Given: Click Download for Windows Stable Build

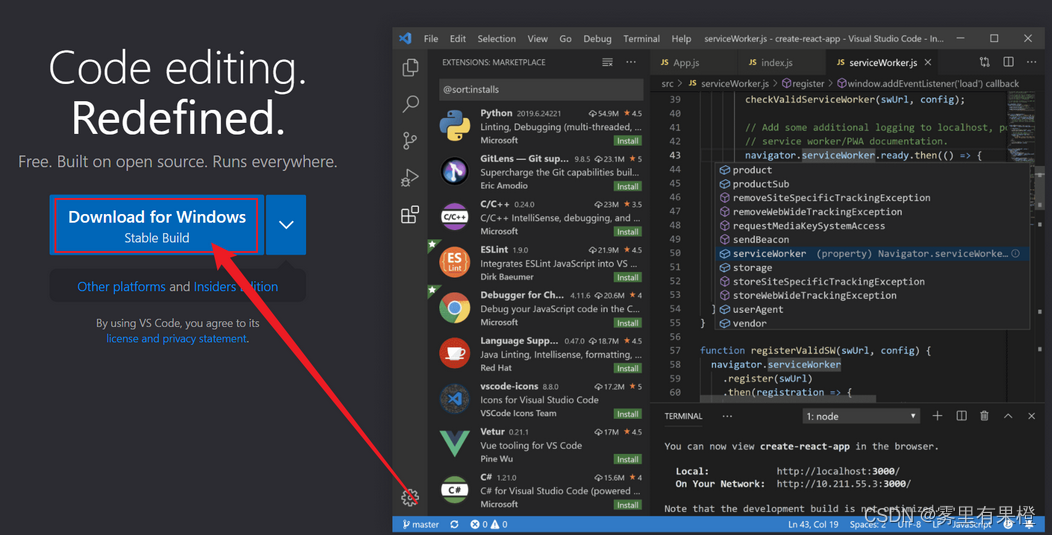Looking at the screenshot, I should [156, 226].
